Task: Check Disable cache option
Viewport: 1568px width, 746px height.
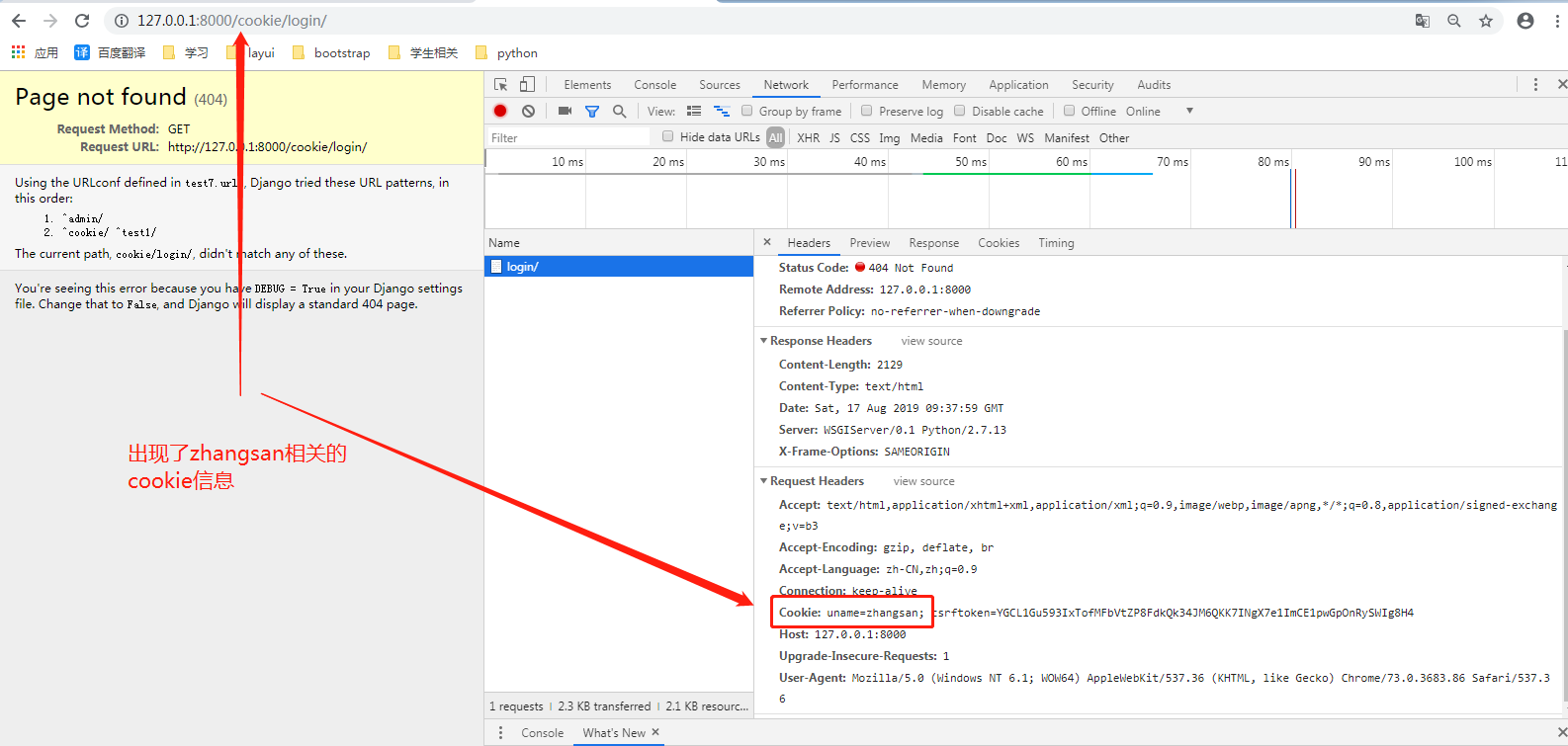Action: click(959, 111)
